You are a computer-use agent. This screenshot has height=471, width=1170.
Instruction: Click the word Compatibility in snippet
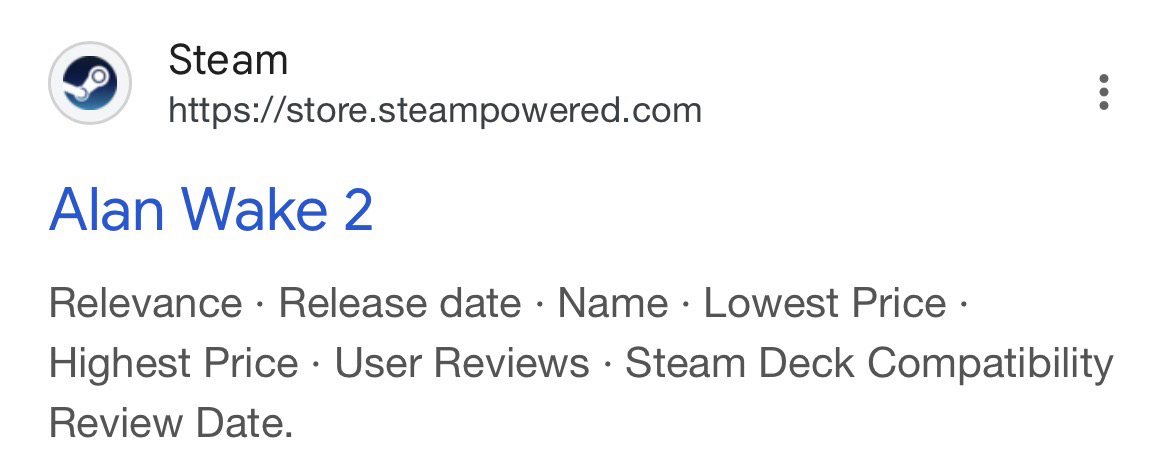[x=990, y=364]
